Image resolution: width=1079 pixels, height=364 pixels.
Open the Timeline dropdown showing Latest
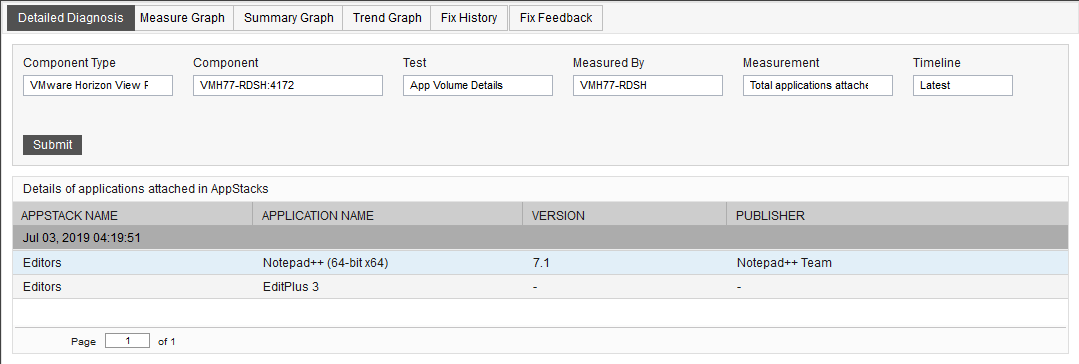963,85
